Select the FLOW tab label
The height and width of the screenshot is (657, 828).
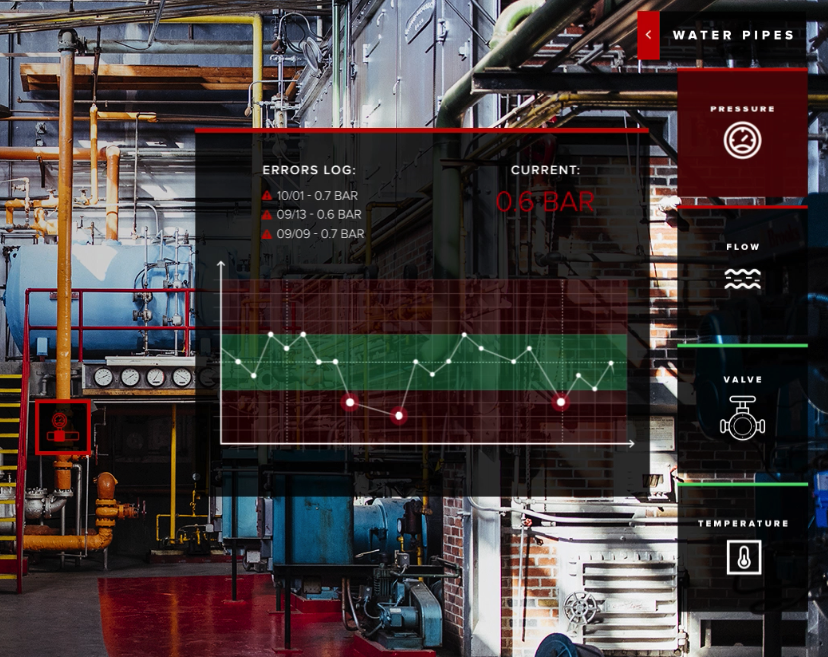click(x=742, y=247)
